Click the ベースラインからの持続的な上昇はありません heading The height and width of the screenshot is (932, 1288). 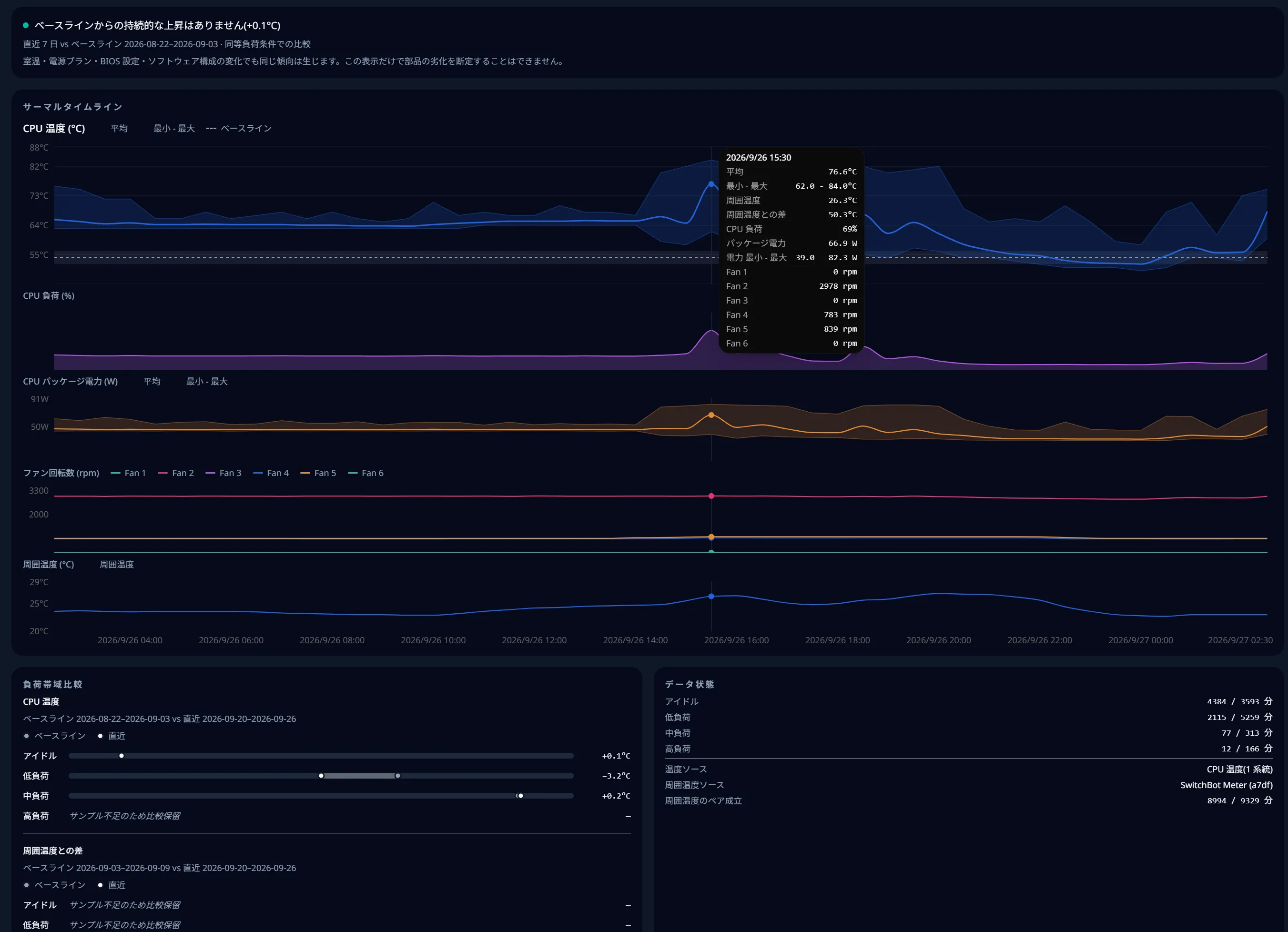pyautogui.click(x=157, y=26)
